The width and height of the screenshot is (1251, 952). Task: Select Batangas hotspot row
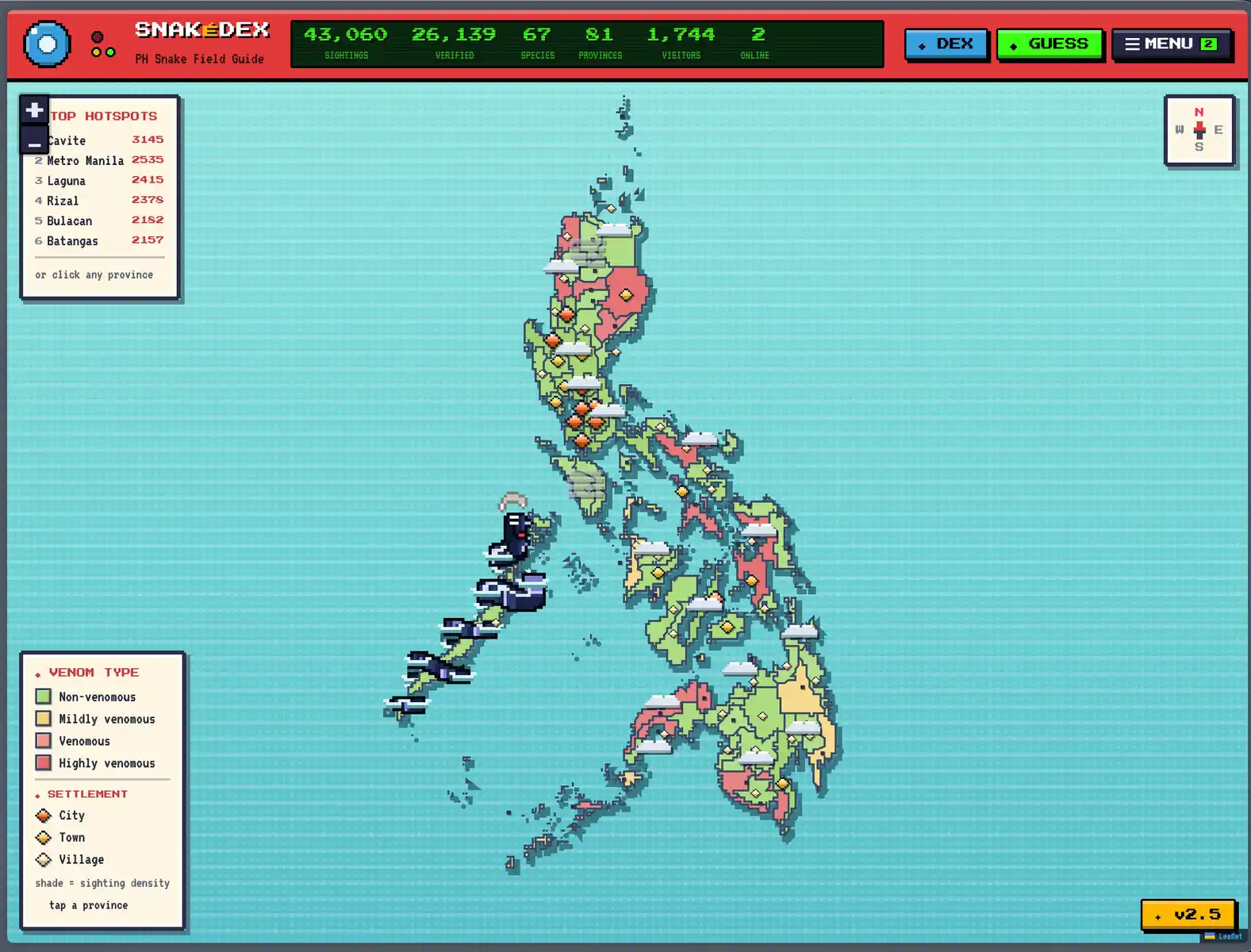[99, 240]
